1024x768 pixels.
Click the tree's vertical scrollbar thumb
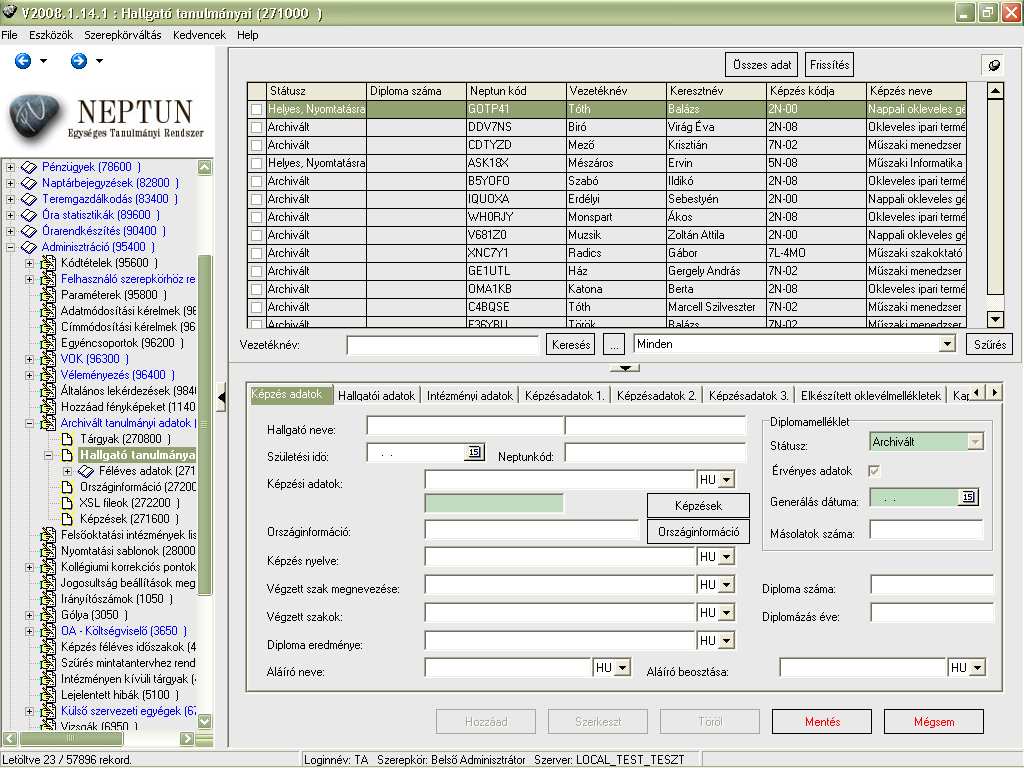click(204, 424)
